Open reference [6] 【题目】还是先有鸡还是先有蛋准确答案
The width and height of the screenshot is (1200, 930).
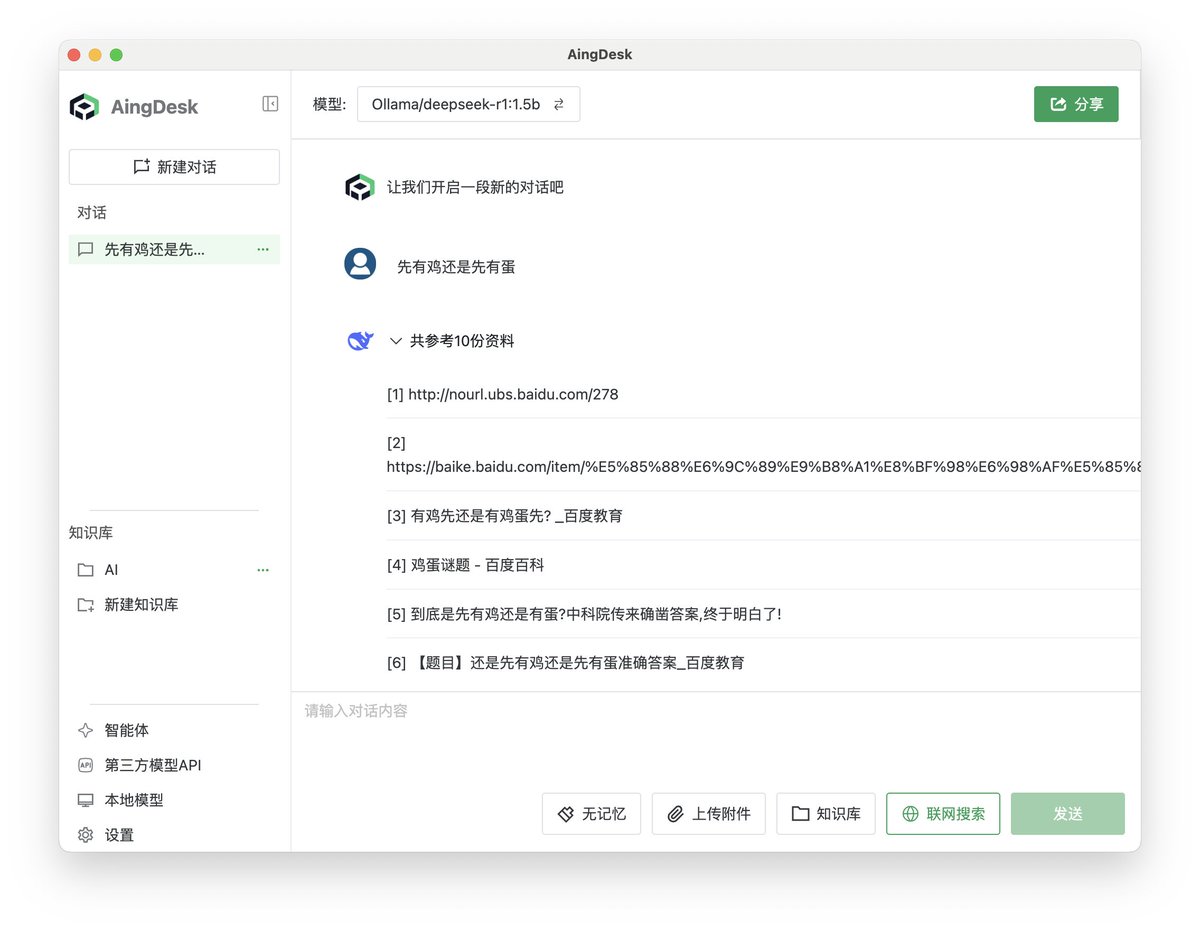coord(566,663)
